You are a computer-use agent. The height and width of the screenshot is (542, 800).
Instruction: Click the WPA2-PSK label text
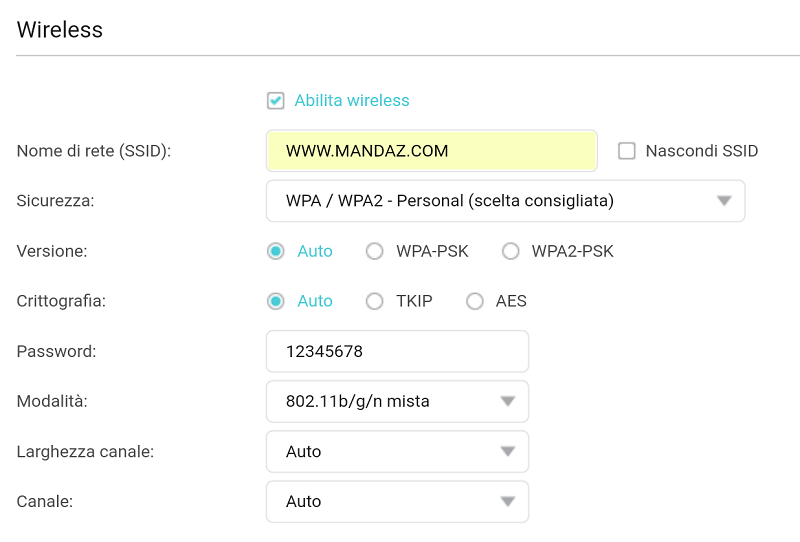point(572,251)
